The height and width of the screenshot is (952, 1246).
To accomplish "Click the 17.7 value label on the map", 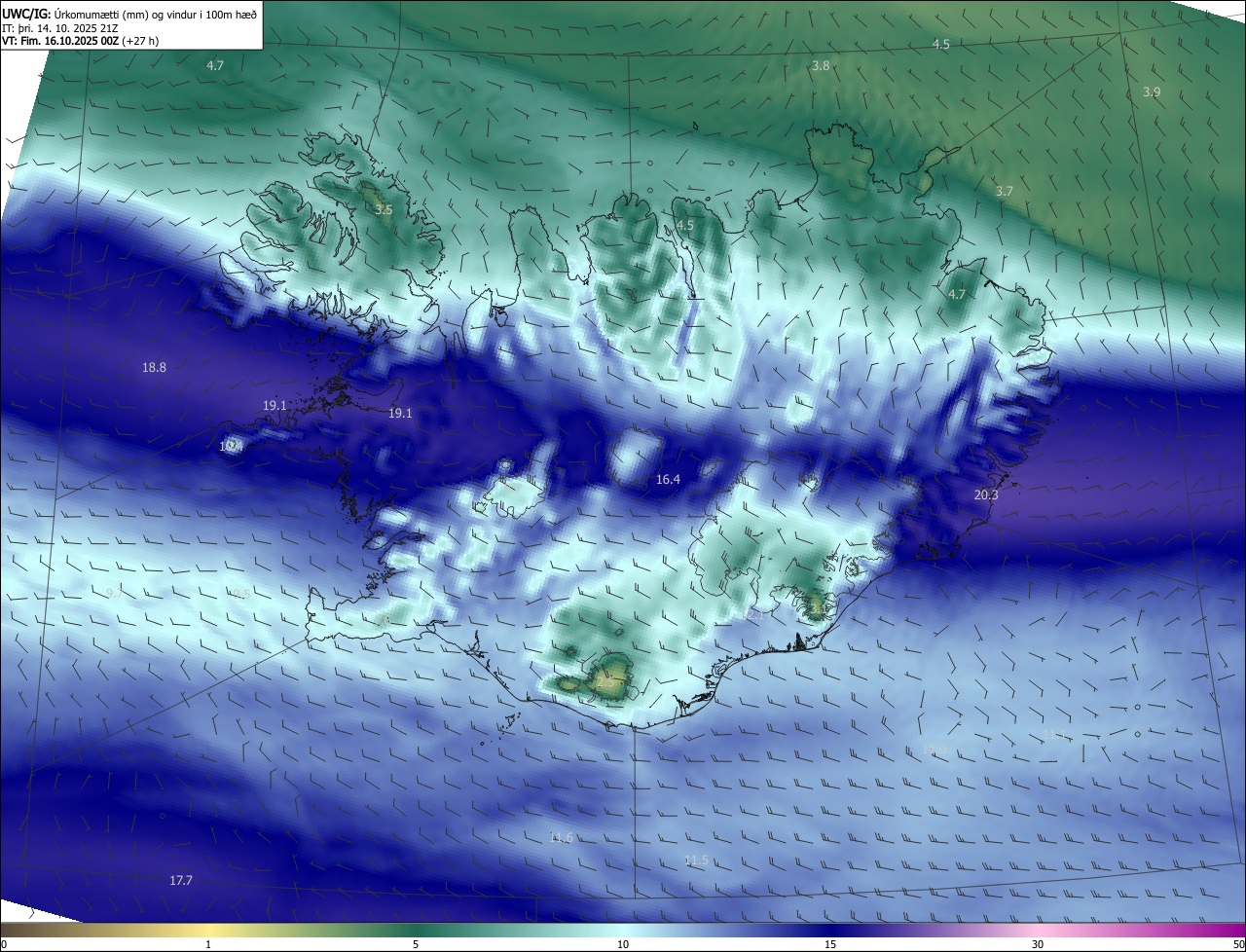I will pos(181,881).
